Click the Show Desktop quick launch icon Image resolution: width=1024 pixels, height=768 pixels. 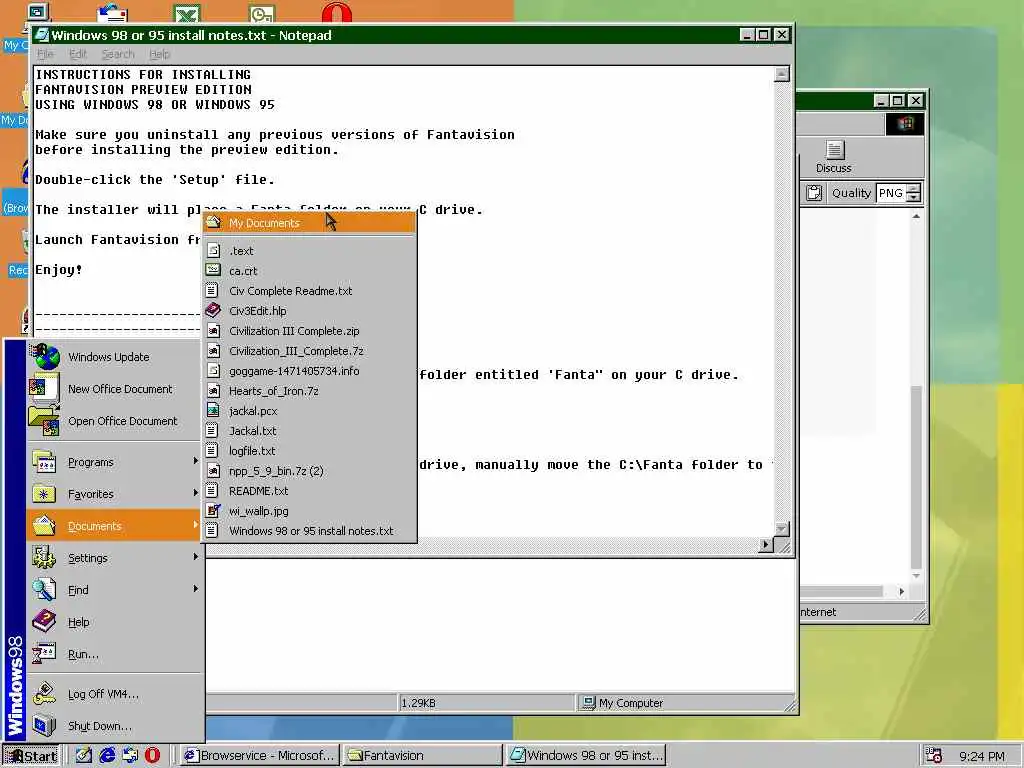click(x=84, y=756)
